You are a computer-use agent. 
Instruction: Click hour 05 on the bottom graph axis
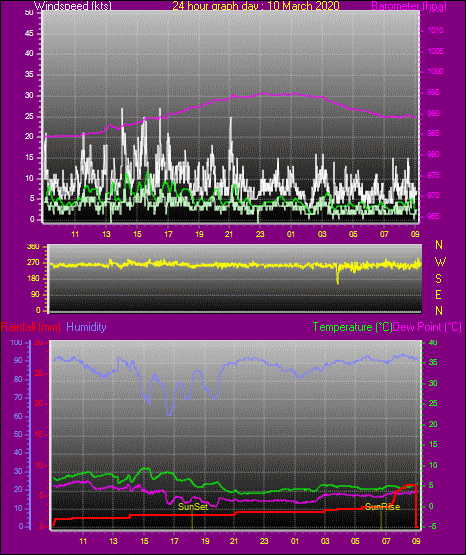pyautogui.click(x=355, y=541)
